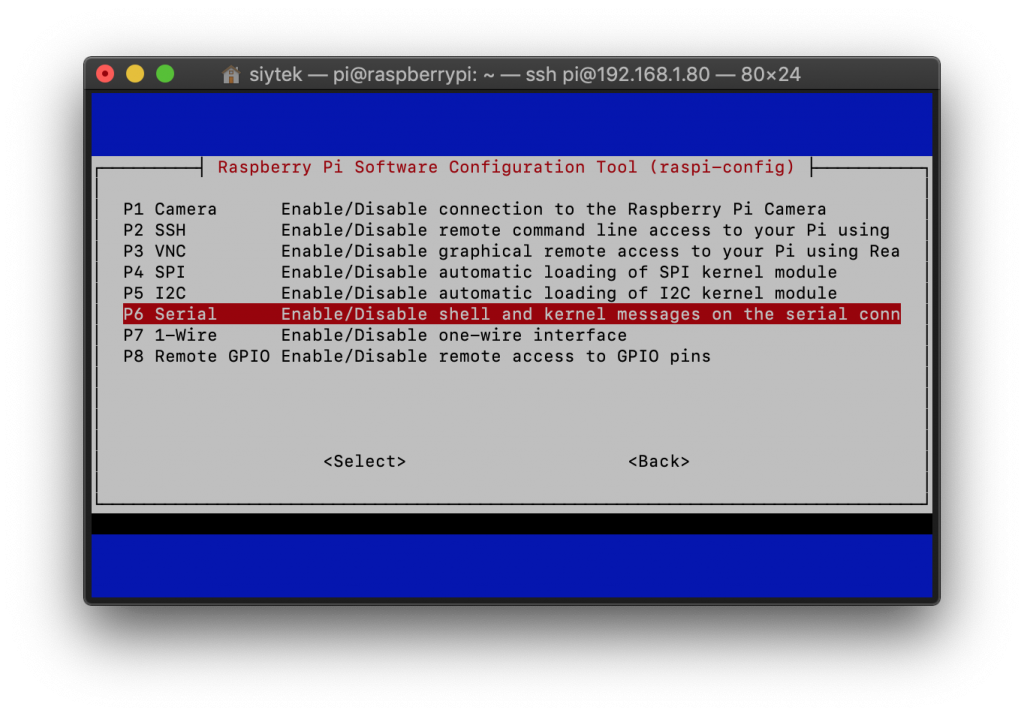Screen dimensions: 1024x716
Task: Select the P1 Camera menu entry
Action: [512, 209]
